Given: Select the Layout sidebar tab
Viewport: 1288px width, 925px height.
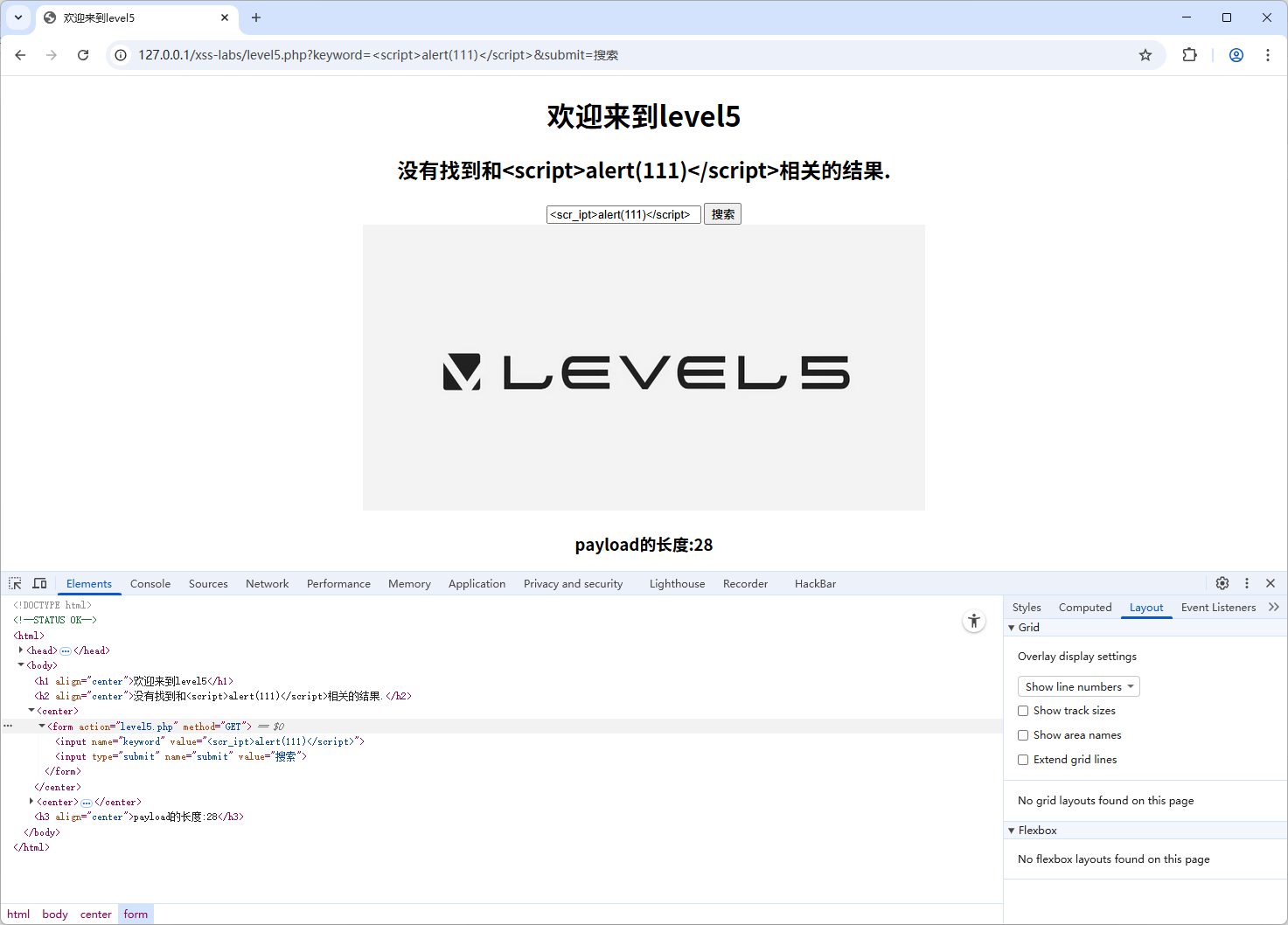Looking at the screenshot, I should click(1146, 608).
